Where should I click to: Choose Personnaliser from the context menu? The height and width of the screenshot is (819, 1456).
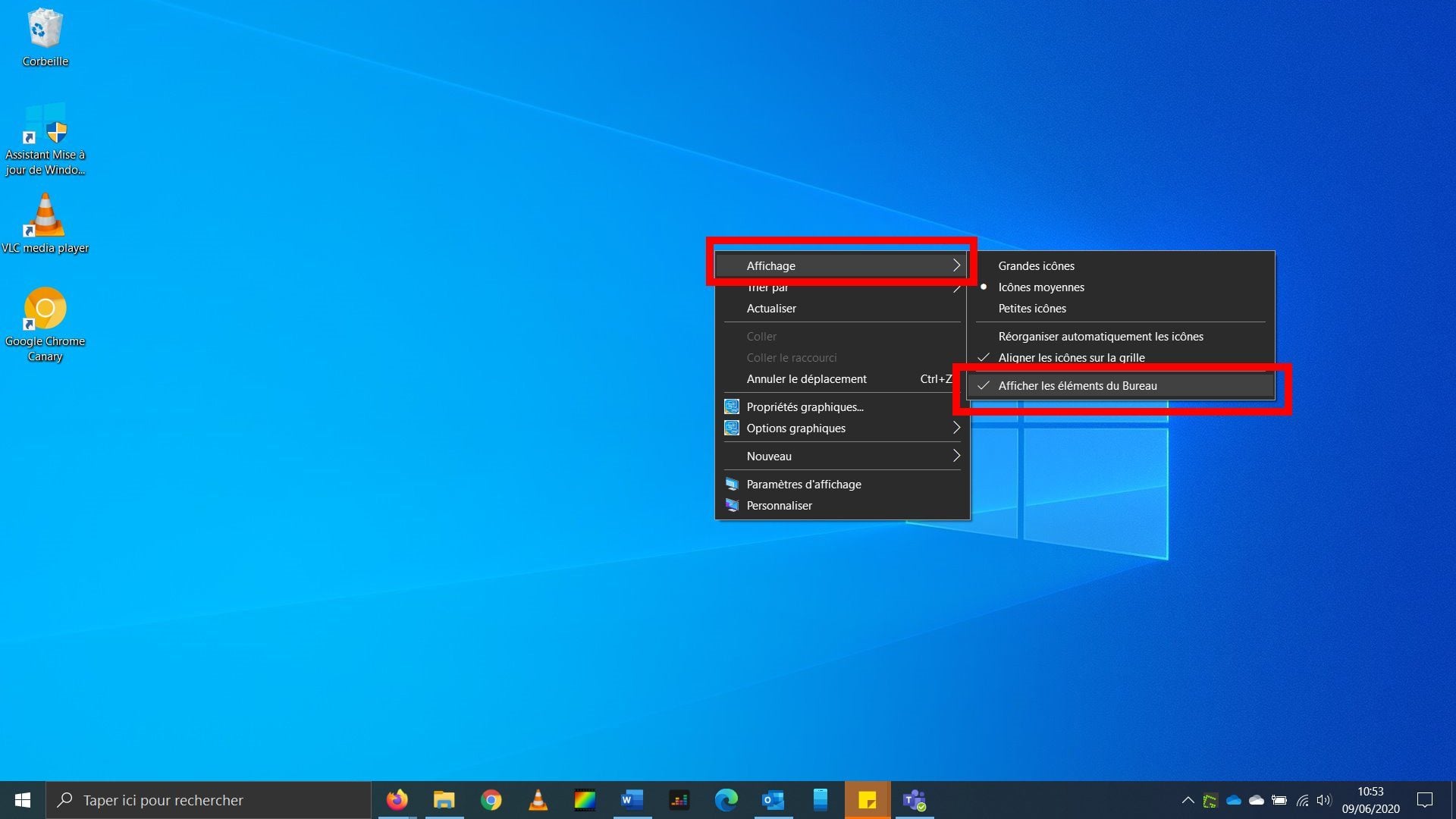[779, 506]
